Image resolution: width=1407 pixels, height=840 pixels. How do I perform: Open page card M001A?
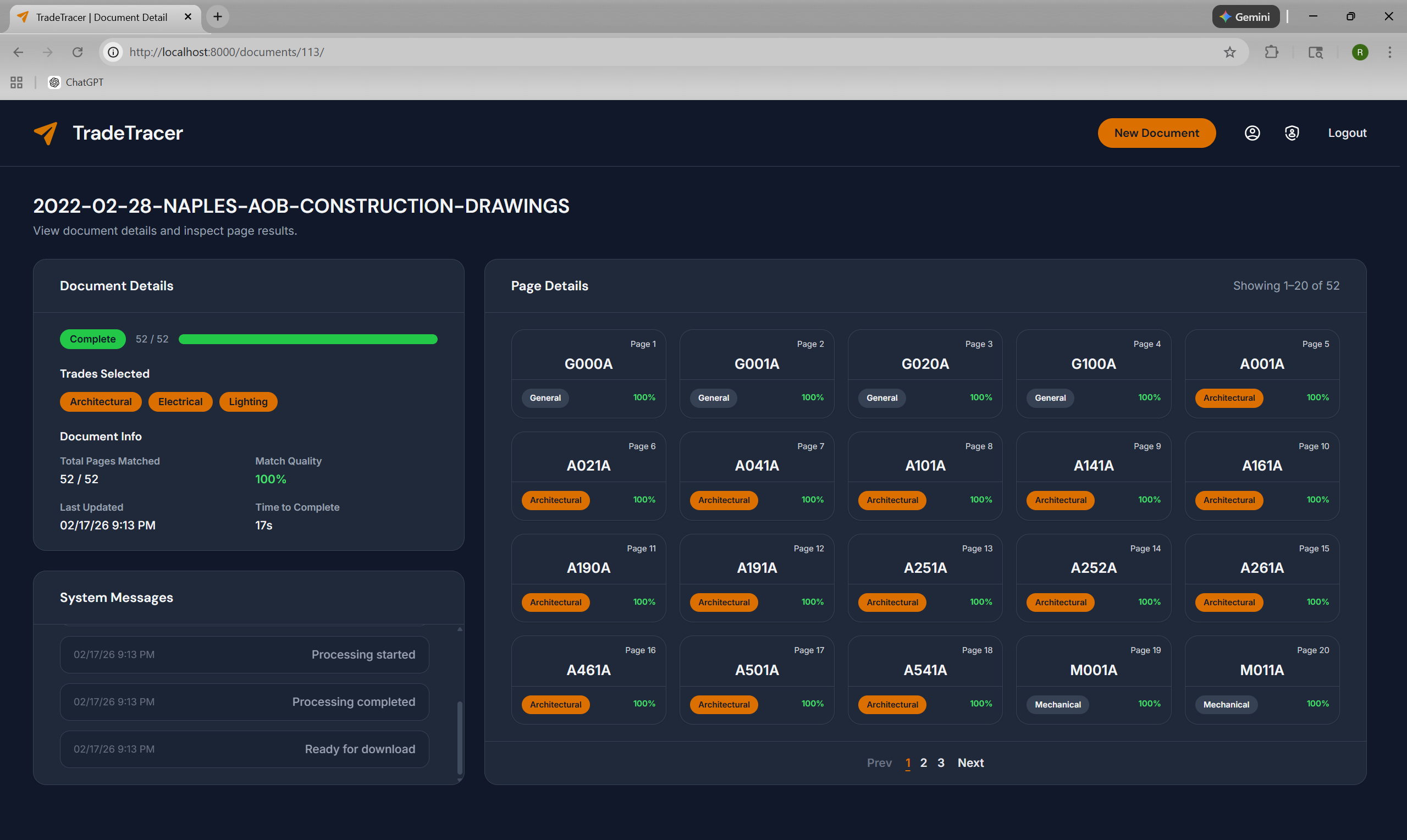pyautogui.click(x=1094, y=680)
